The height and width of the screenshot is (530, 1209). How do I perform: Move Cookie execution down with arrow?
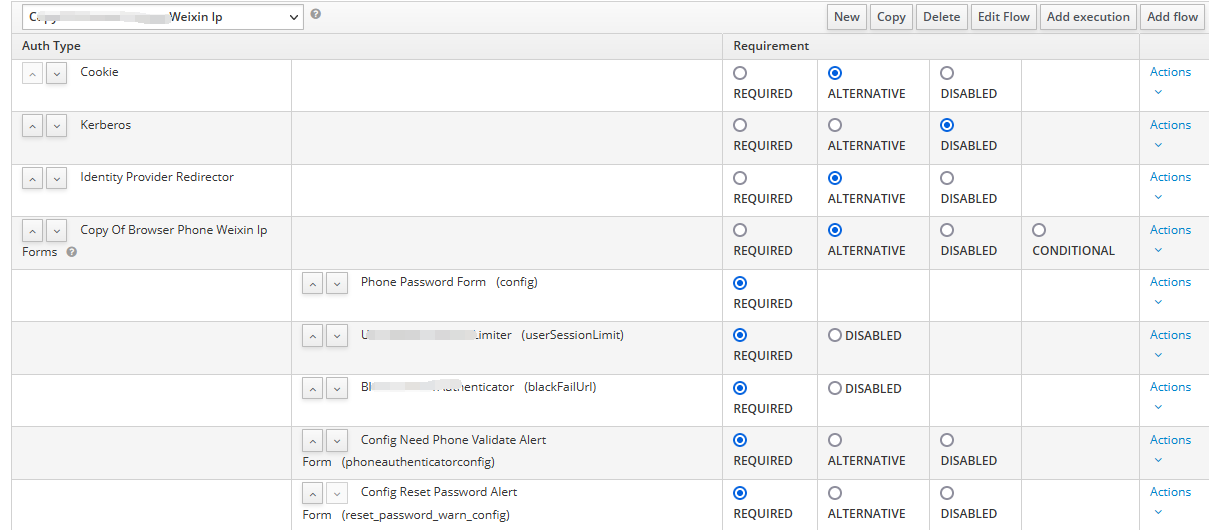click(56, 73)
